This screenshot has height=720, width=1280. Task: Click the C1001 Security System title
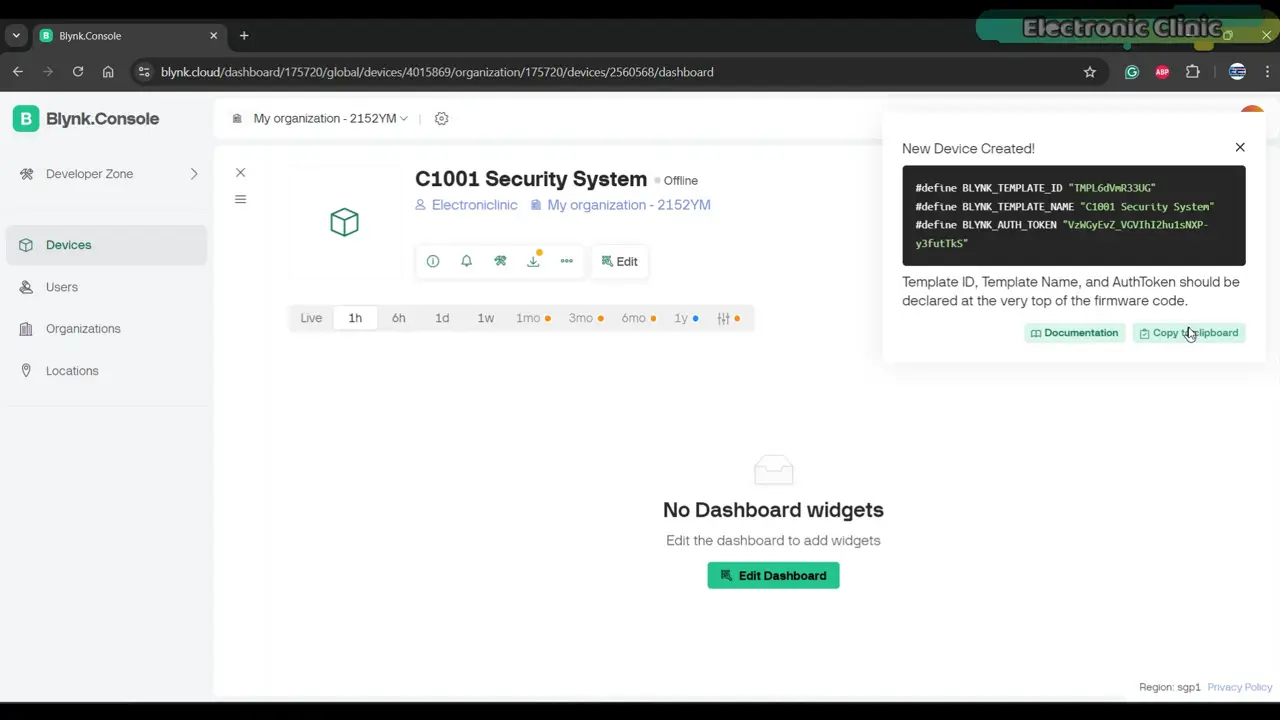pyautogui.click(x=531, y=179)
